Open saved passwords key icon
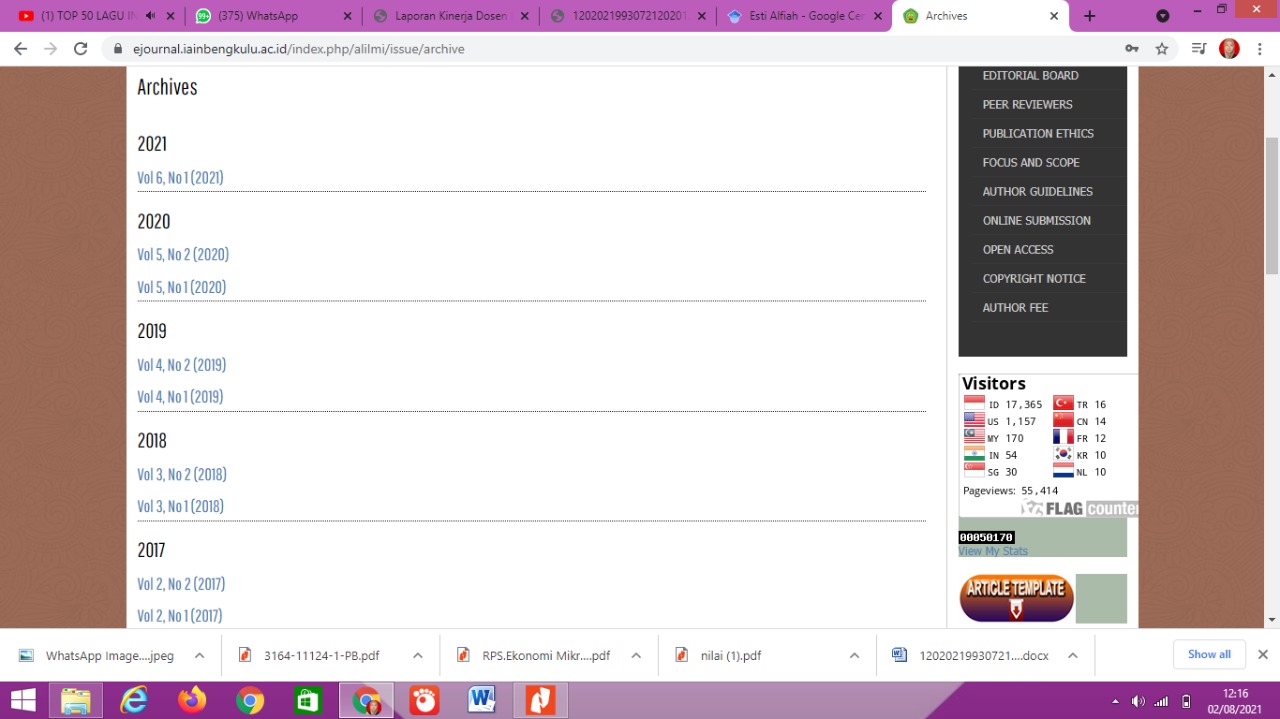The height and width of the screenshot is (719, 1280). tap(1131, 49)
